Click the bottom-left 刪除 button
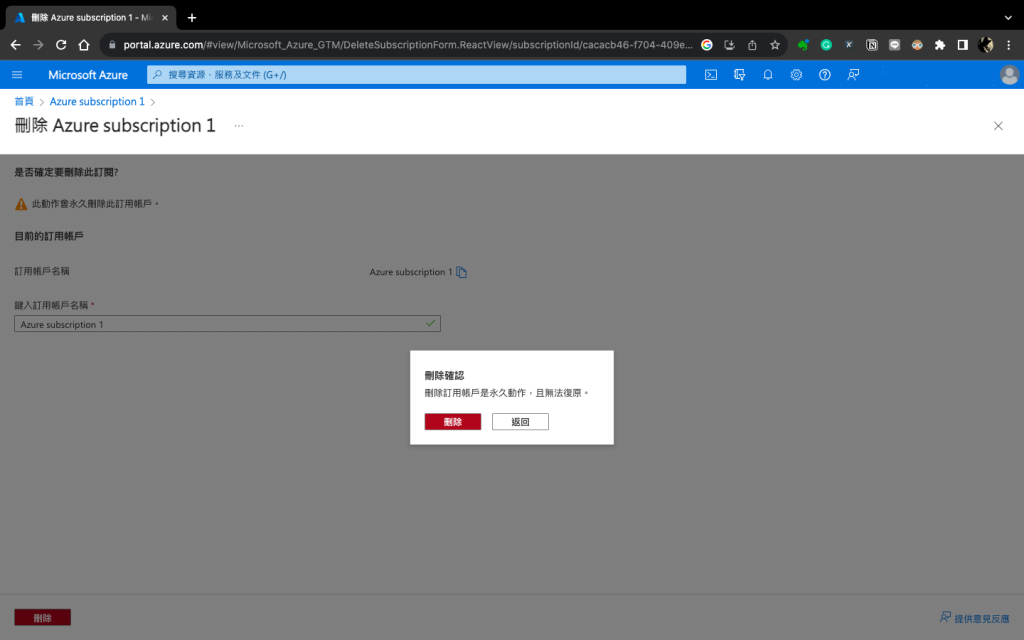This screenshot has height=640, width=1024. pos(42,618)
